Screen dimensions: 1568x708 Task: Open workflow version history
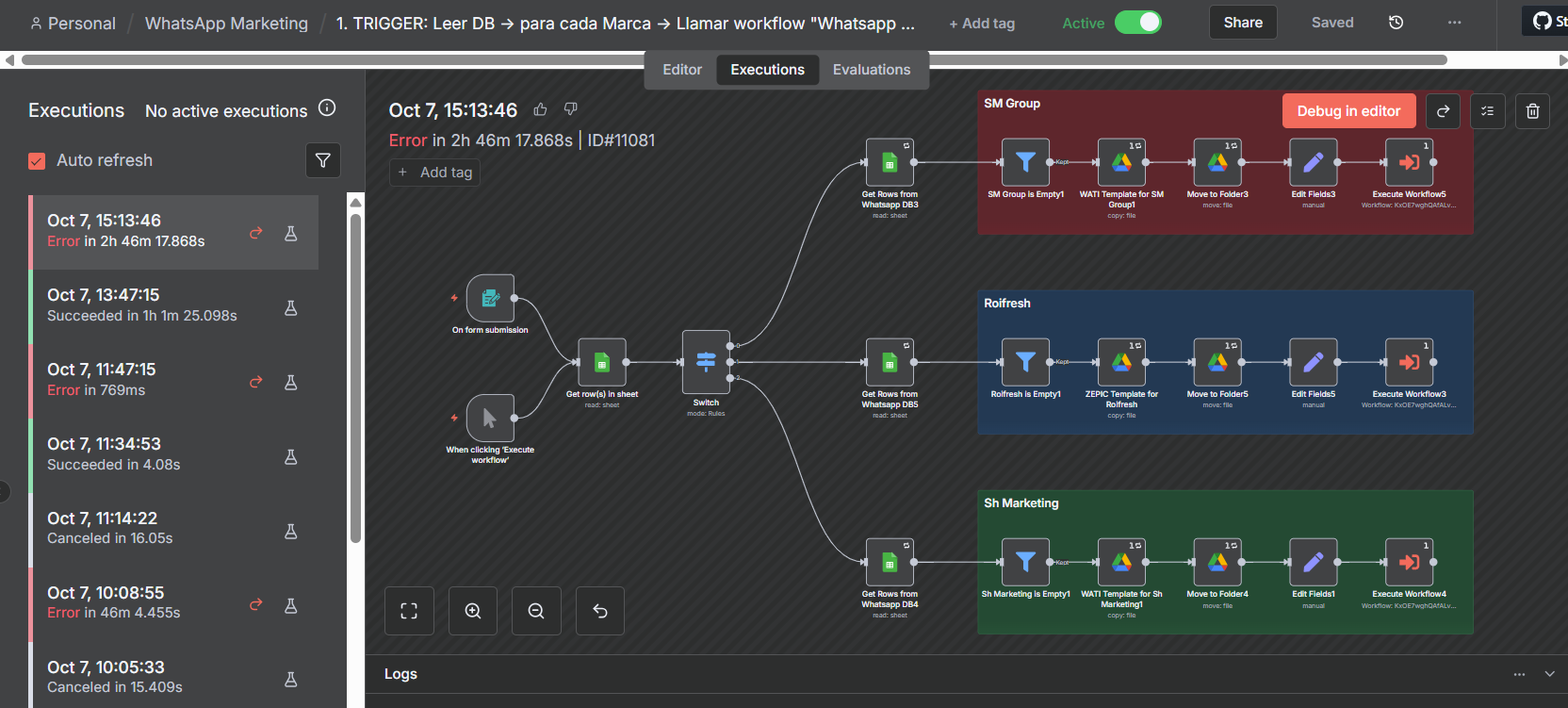pos(1396,23)
